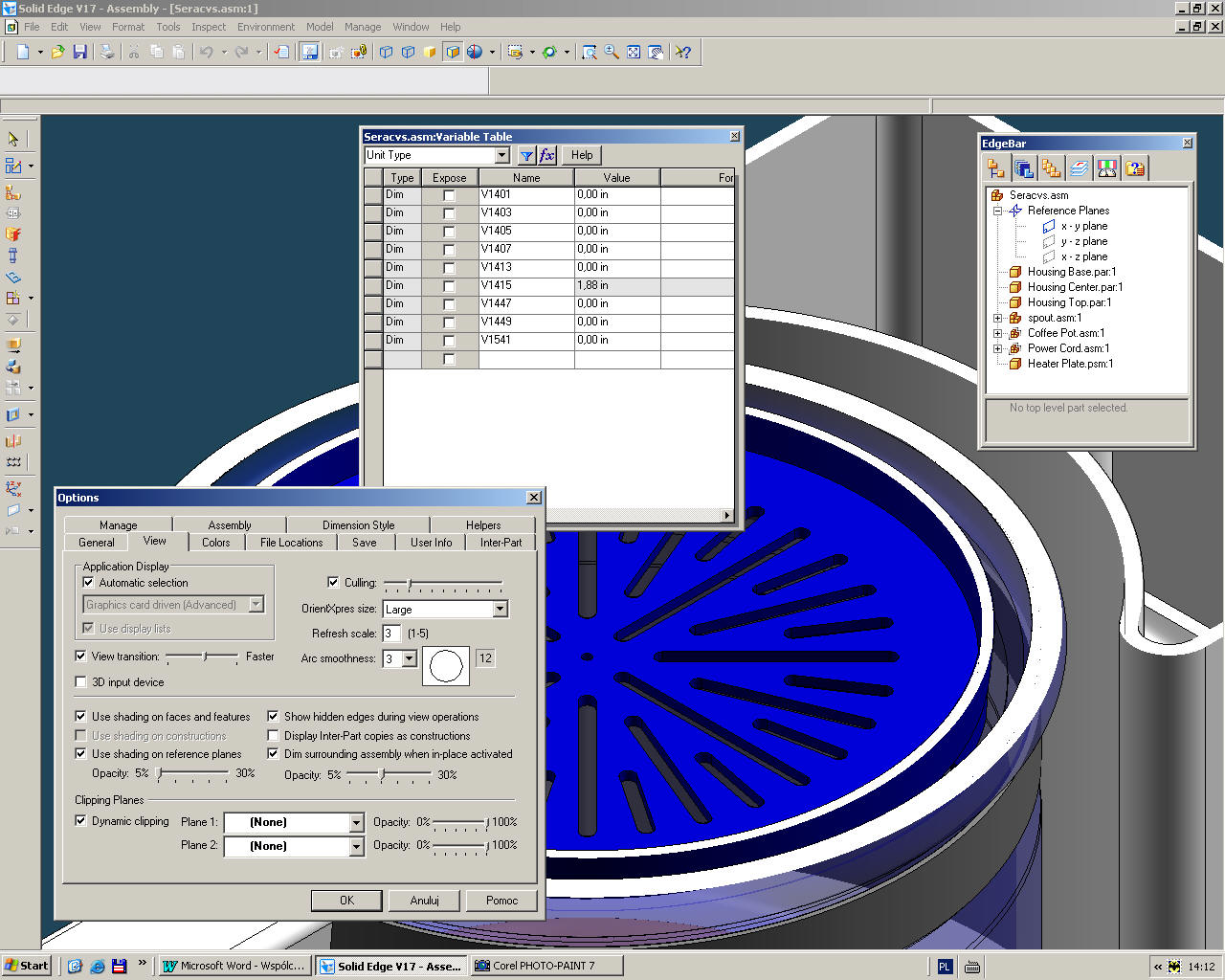Enable Display Inter-Part copies as constructions

coord(273,736)
